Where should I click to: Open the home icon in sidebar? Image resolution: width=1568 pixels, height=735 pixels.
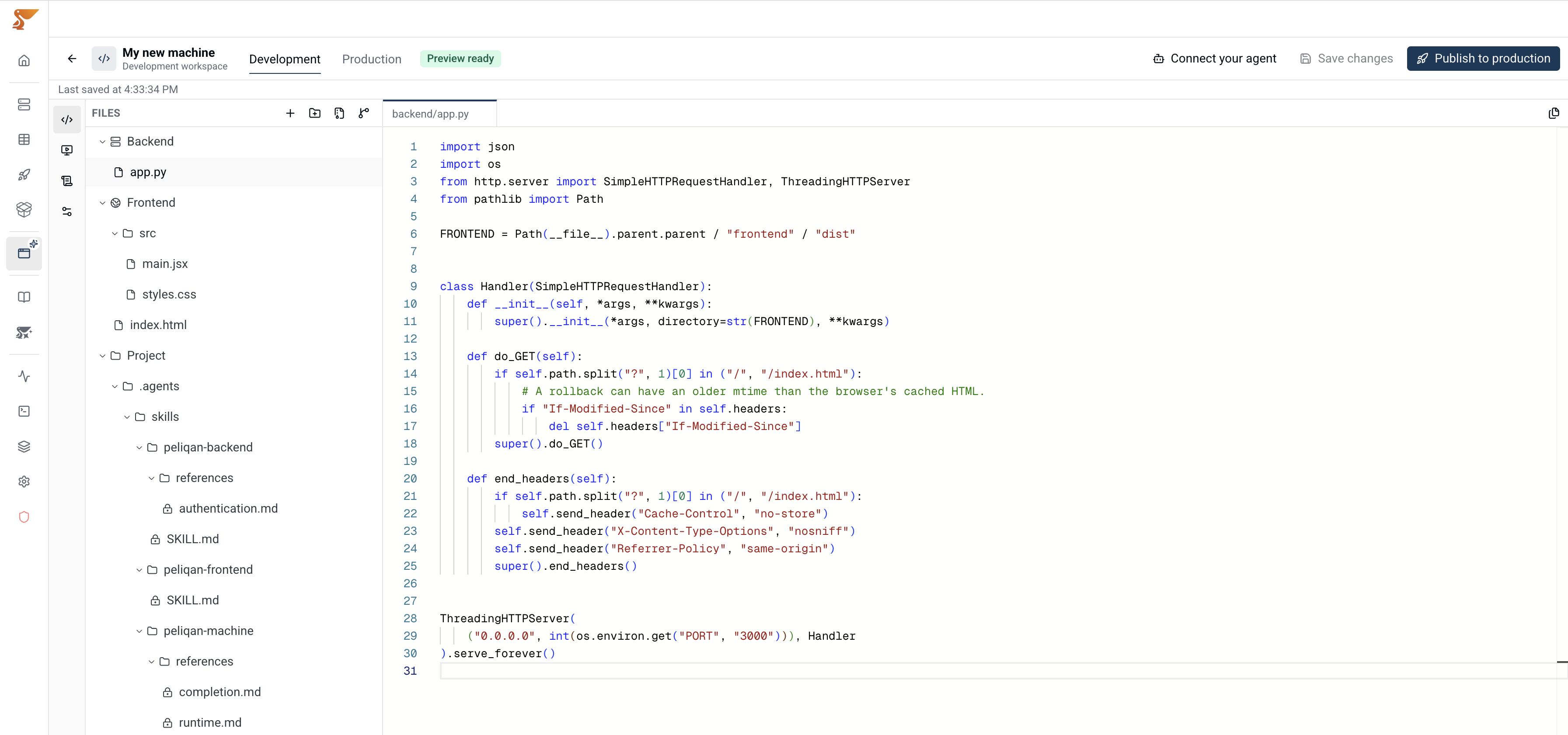point(24,60)
